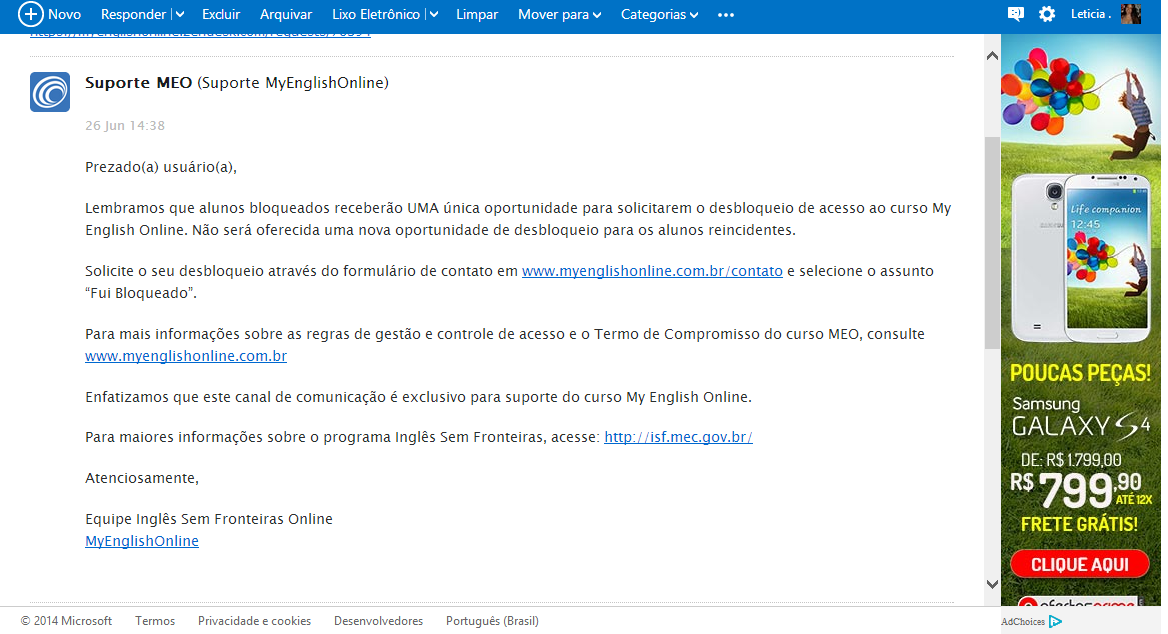The width and height of the screenshot is (1168, 634).
Task: Click the AdChoices label
Action: (1023, 621)
